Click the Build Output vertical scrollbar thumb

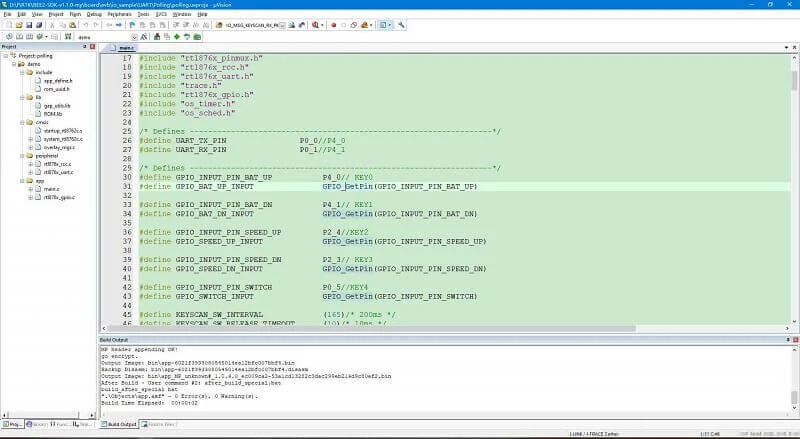[794, 397]
